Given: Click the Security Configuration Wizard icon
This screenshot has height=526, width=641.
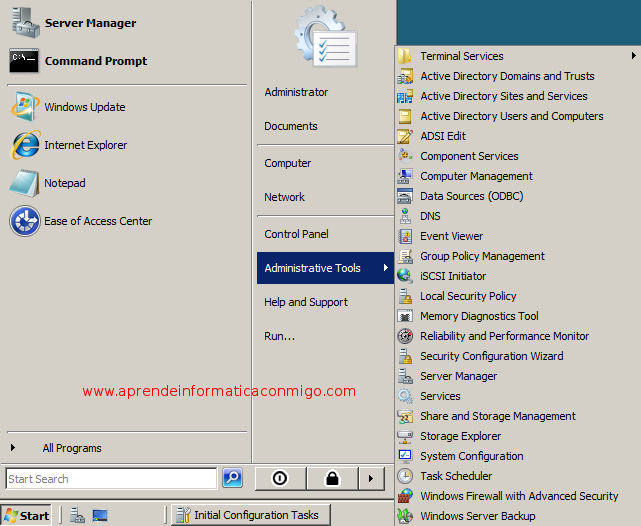Looking at the screenshot, I should [x=405, y=356].
